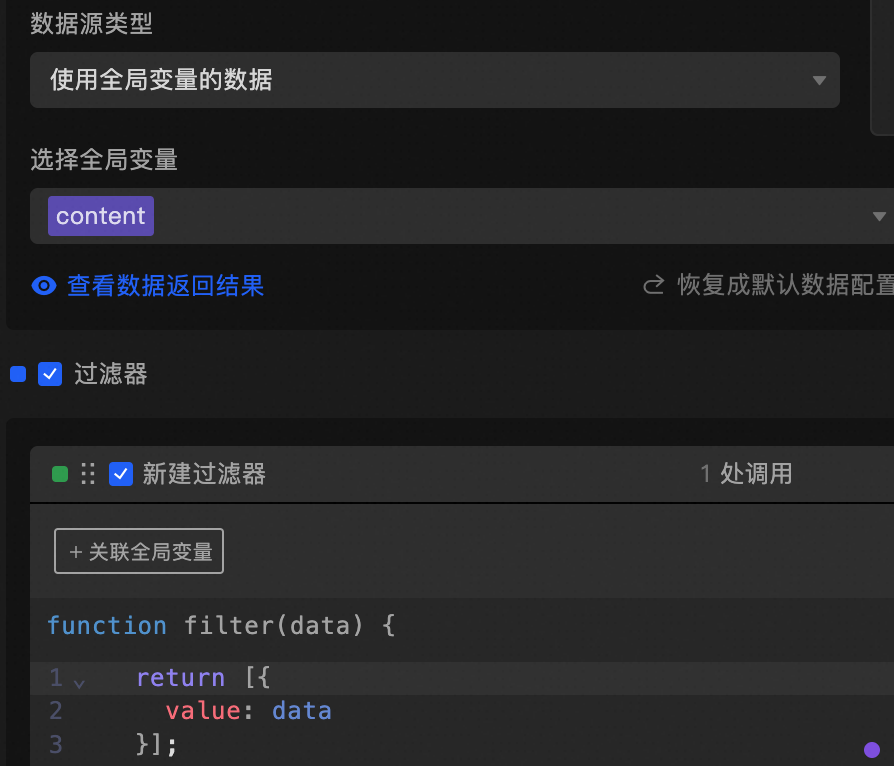The height and width of the screenshot is (766, 894).
Task: Click the 新建过滤器 filter title
Action: [x=204, y=474]
